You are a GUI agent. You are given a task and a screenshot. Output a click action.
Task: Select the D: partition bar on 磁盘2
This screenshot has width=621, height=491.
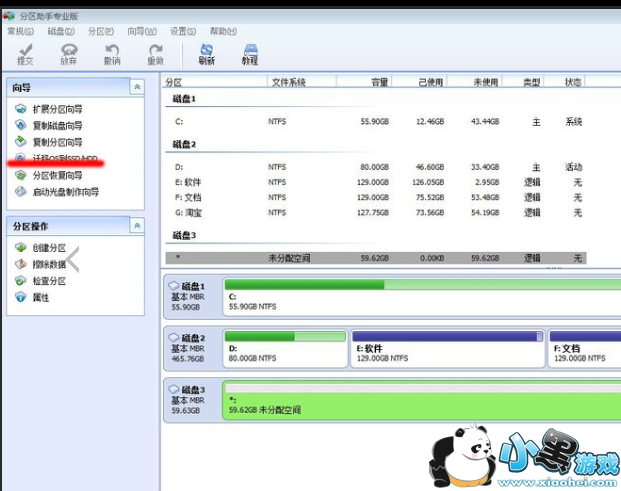(x=287, y=349)
